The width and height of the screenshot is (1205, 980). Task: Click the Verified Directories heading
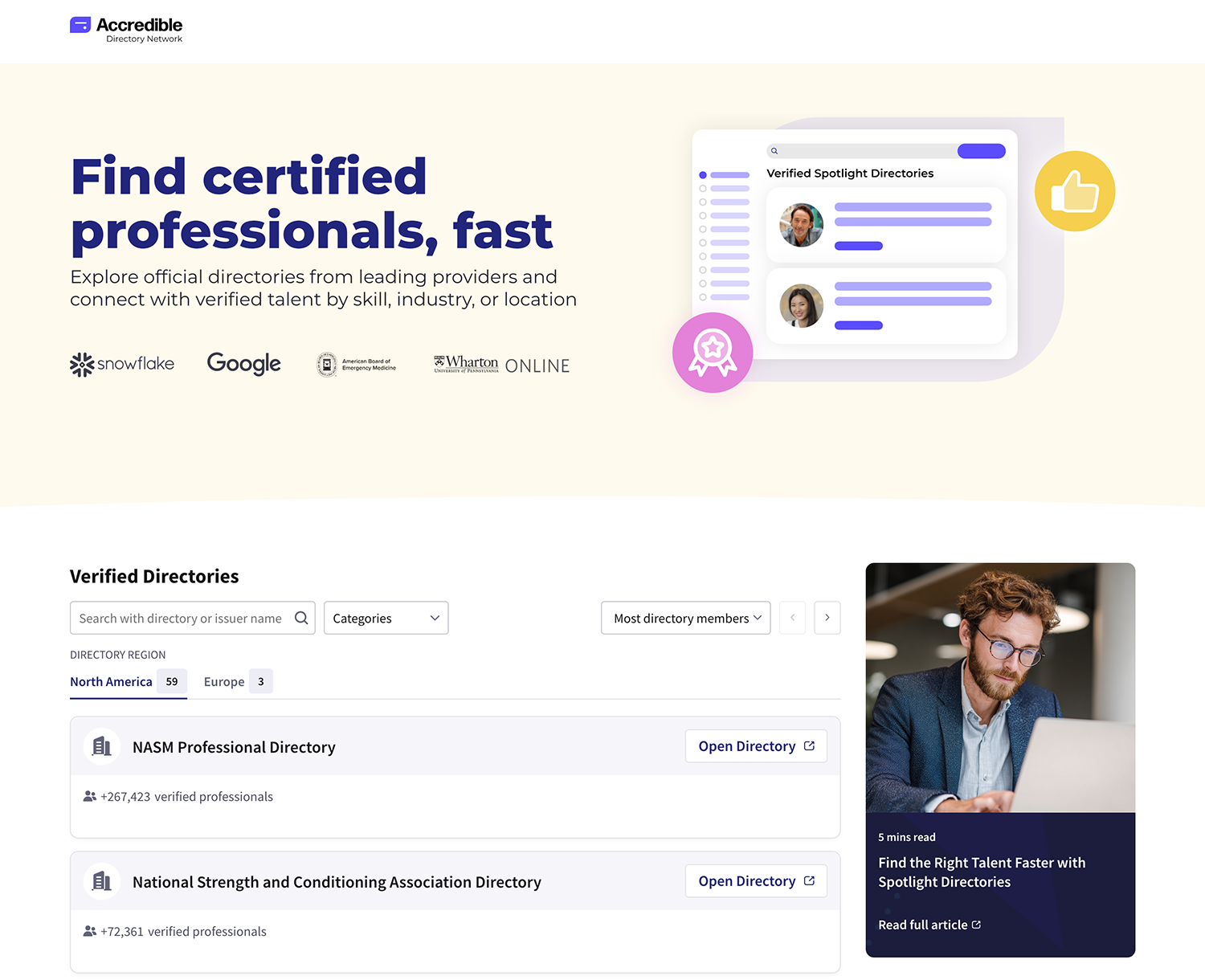point(154,576)
